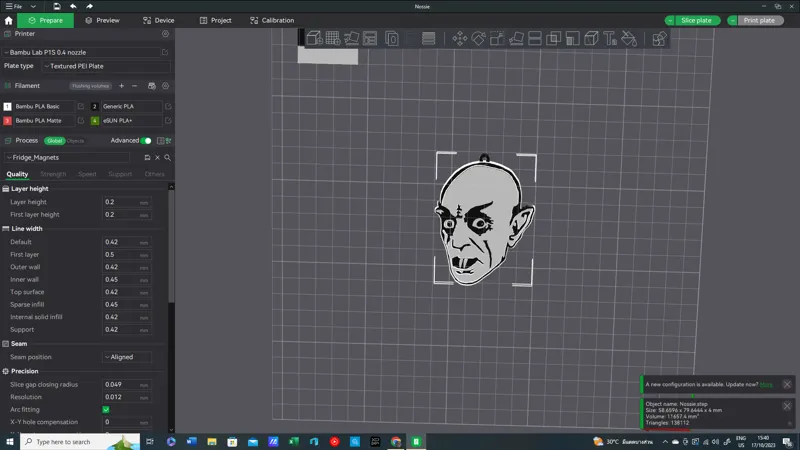Screen dimensions: 800x450
Task: Select the Text shape tool
Action: coord(610,38)
